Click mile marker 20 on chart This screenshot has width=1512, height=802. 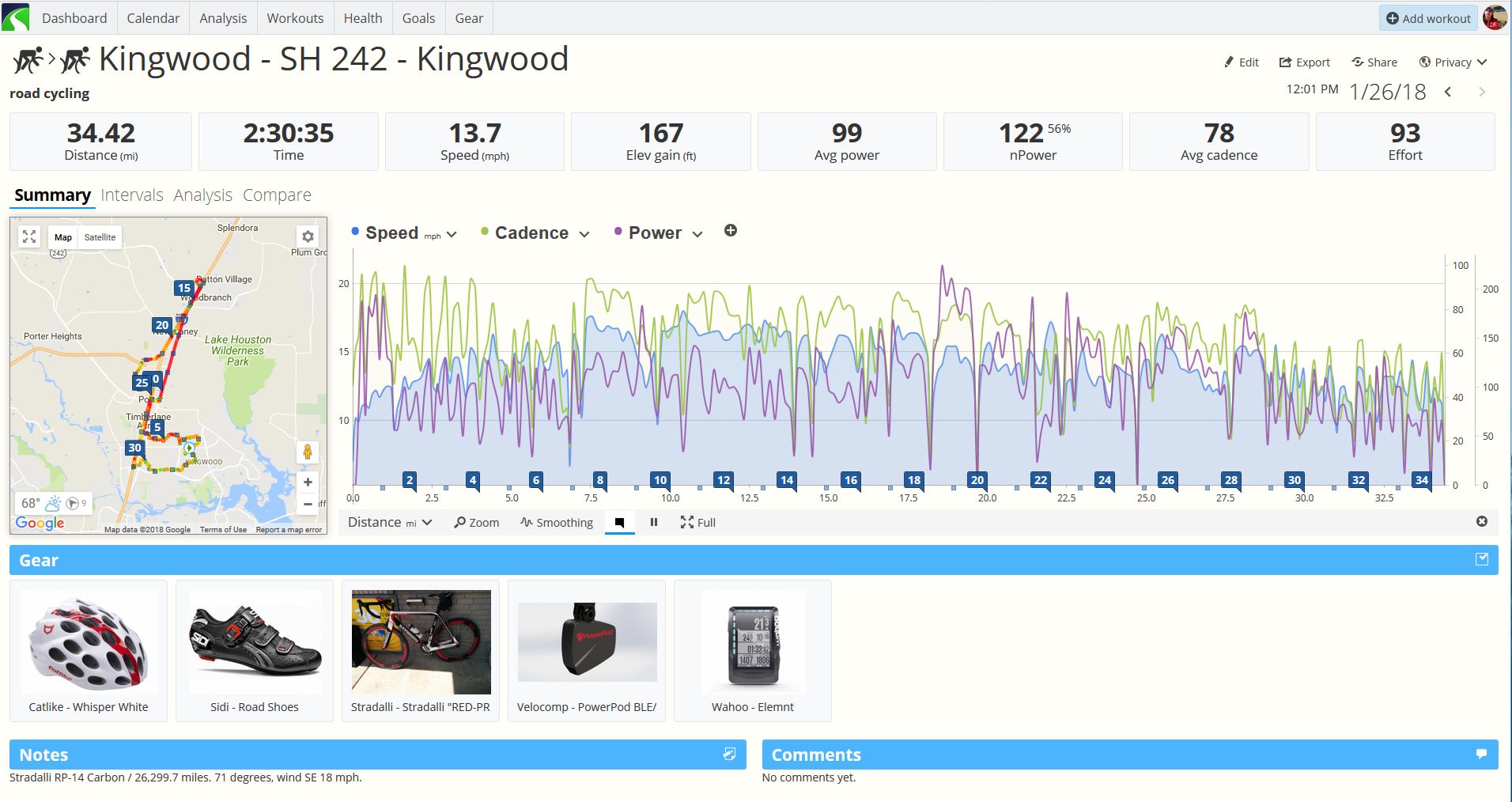click(x=977, y=479)
